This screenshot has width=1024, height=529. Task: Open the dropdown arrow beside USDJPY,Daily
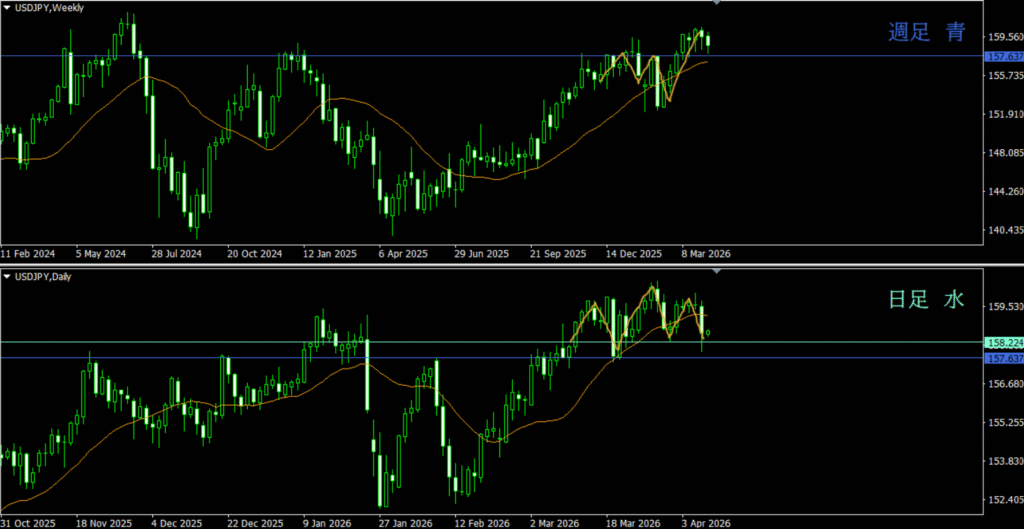[7, 275]
